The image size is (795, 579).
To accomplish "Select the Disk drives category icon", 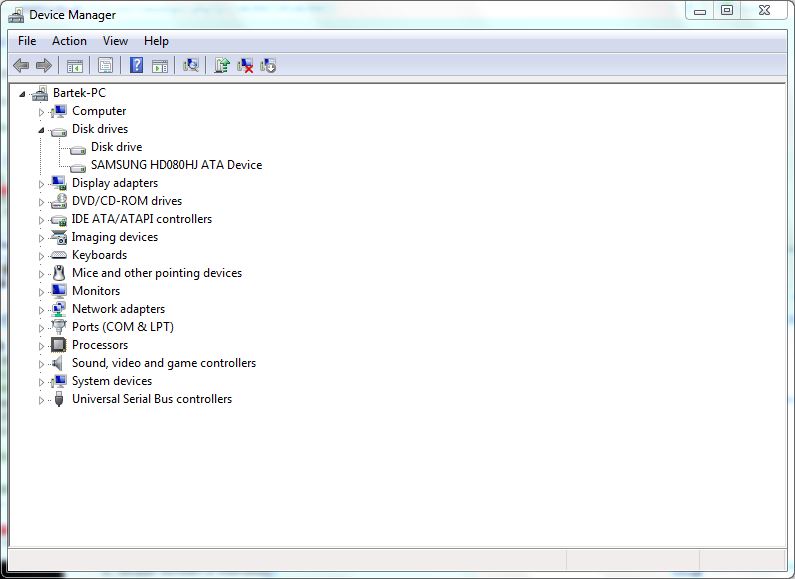I will click(59, 131).
